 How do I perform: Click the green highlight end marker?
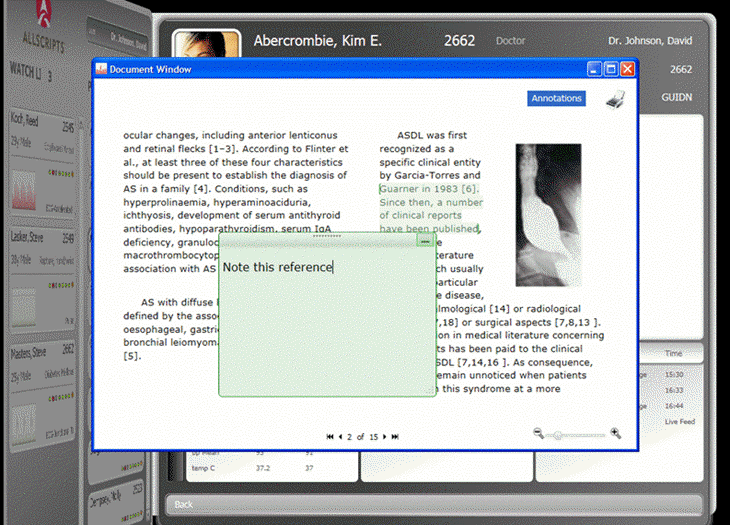pyautogui.click(x=480, y=229)
